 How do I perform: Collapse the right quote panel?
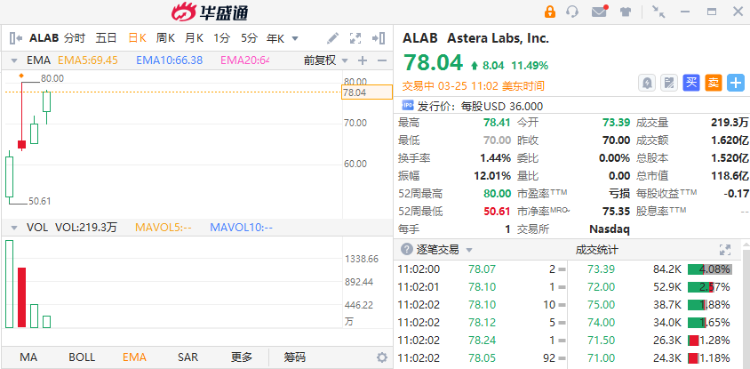pos(378,38)
